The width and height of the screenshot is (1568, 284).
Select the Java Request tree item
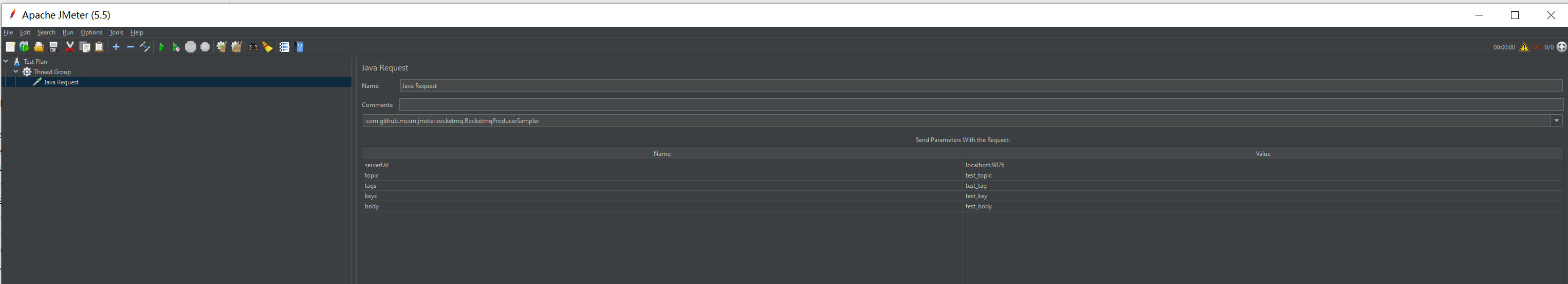(61, 82)
